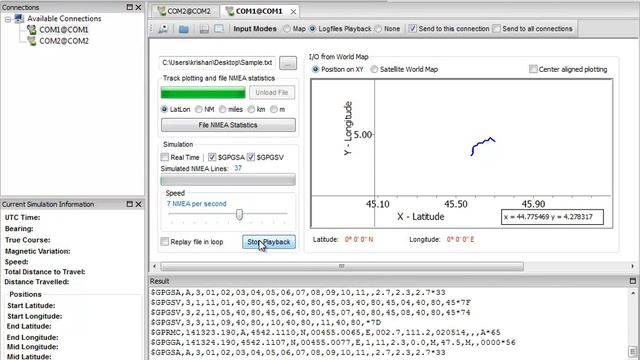Screen dimensions: 640x360
Task: Select the None input mode
Action: [x=378, y=29]
